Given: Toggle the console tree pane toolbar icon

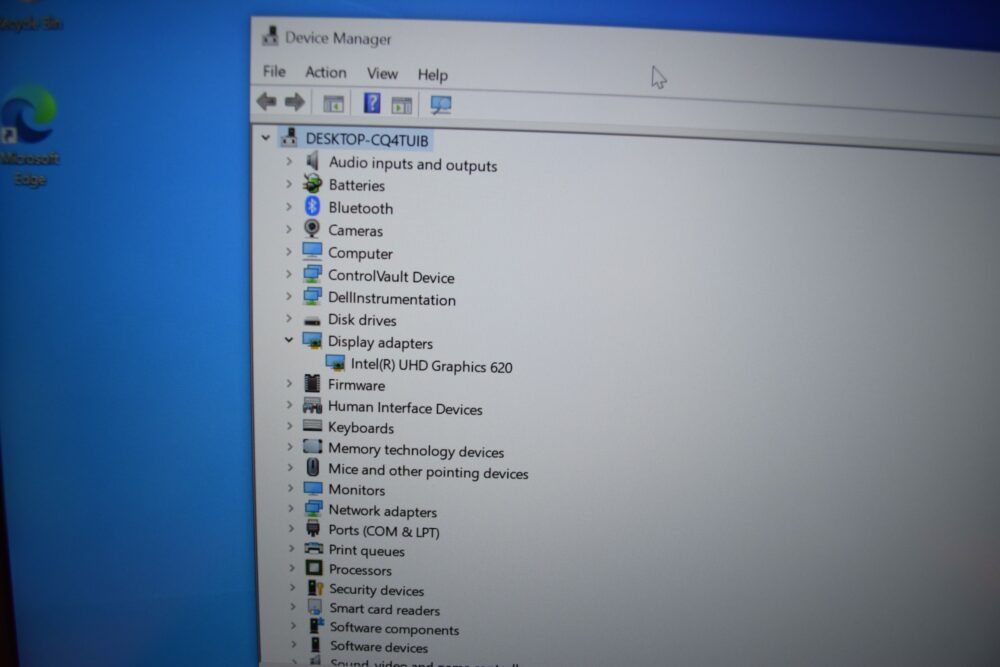Looking at the screenshot, I should pos(333,103).
